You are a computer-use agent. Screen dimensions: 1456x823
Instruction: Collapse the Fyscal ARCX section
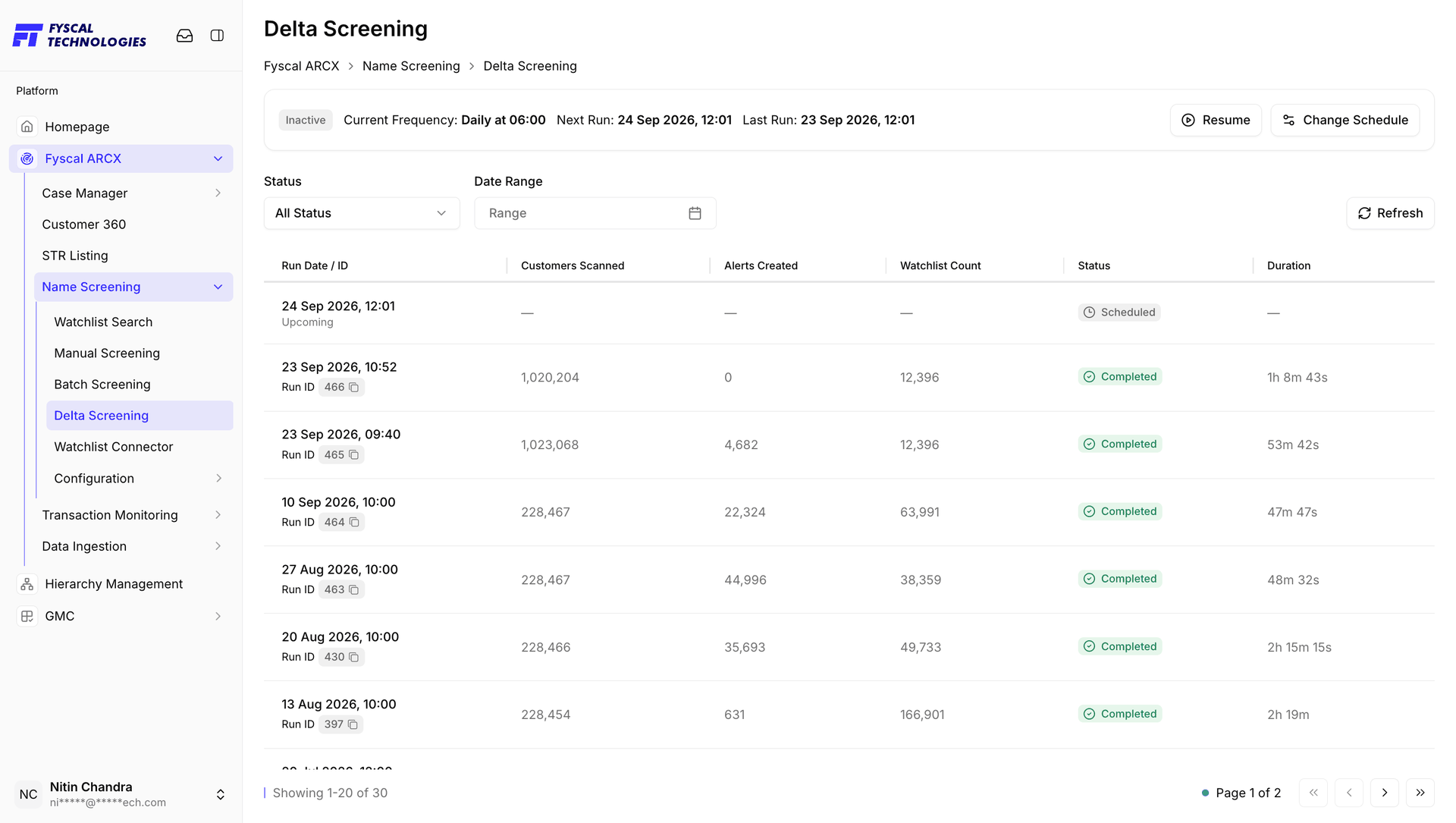[218, 159]
